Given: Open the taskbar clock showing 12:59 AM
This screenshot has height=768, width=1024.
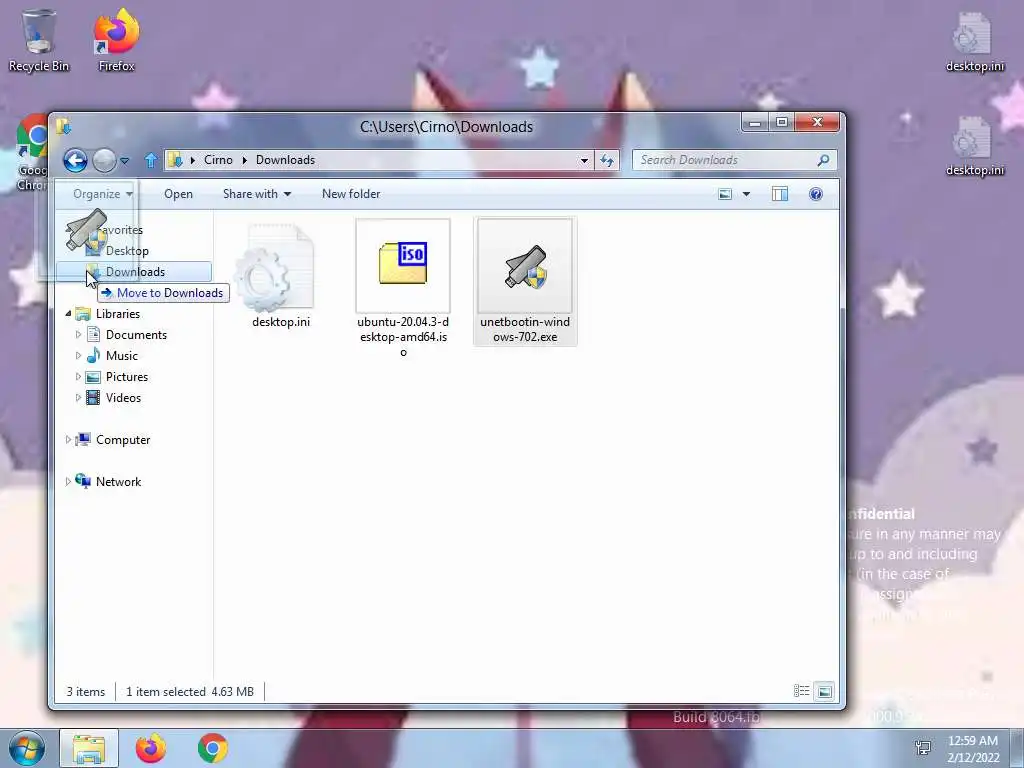Looking at the screenshot, I should click(973, 749).
